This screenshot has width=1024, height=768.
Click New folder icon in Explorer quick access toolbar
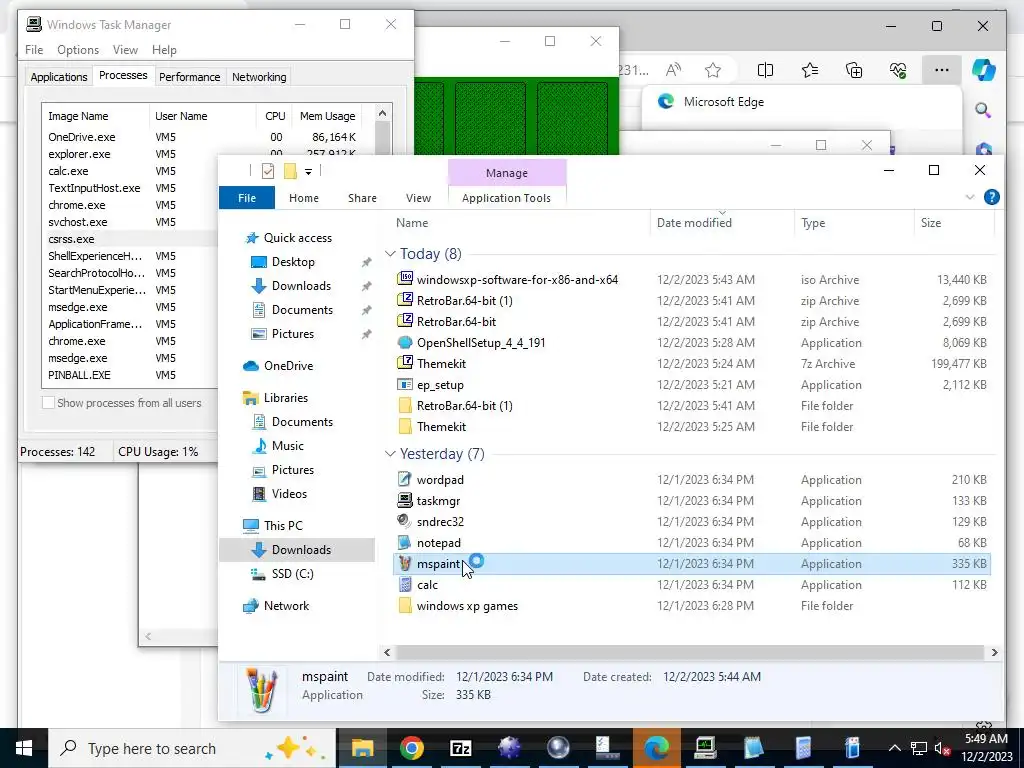(290, 171)
